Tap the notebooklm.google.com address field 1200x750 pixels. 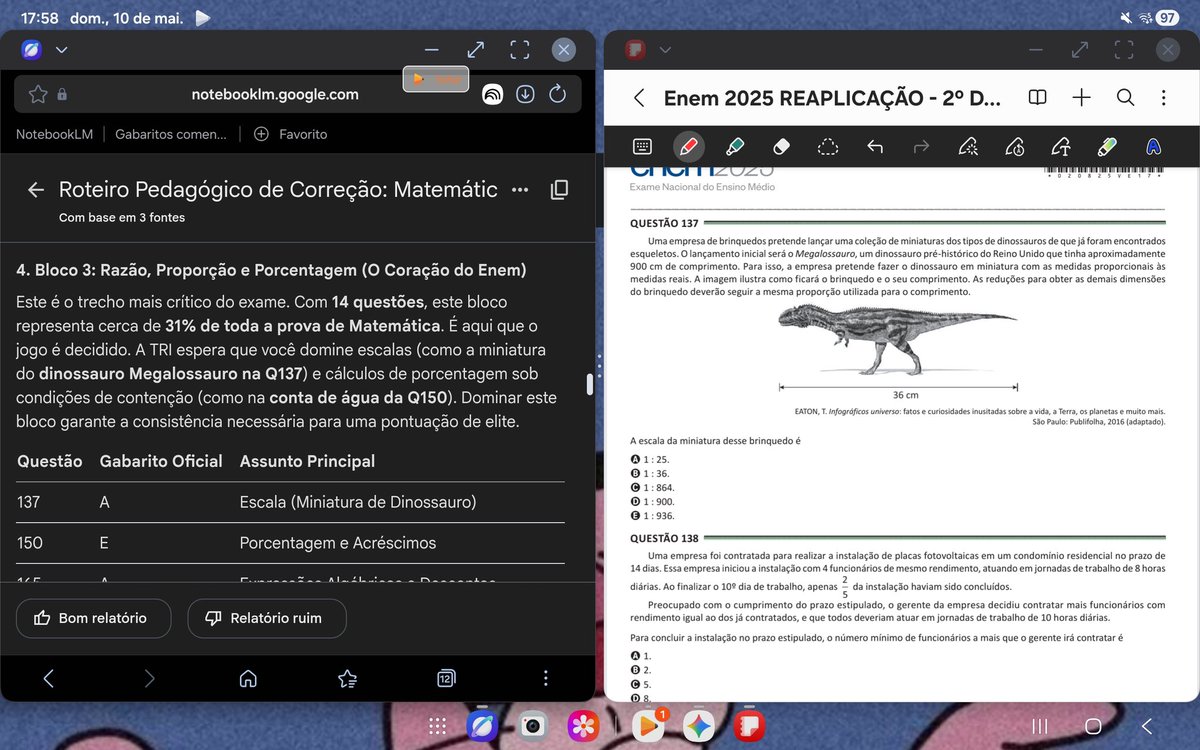[275, 95]
